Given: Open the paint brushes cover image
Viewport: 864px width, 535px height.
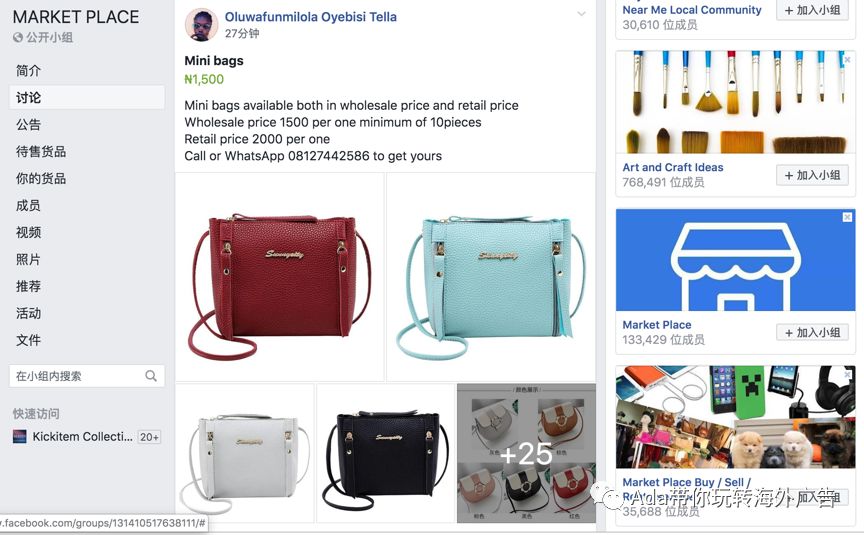Looking at the screenshot, I should pos(735,102).
